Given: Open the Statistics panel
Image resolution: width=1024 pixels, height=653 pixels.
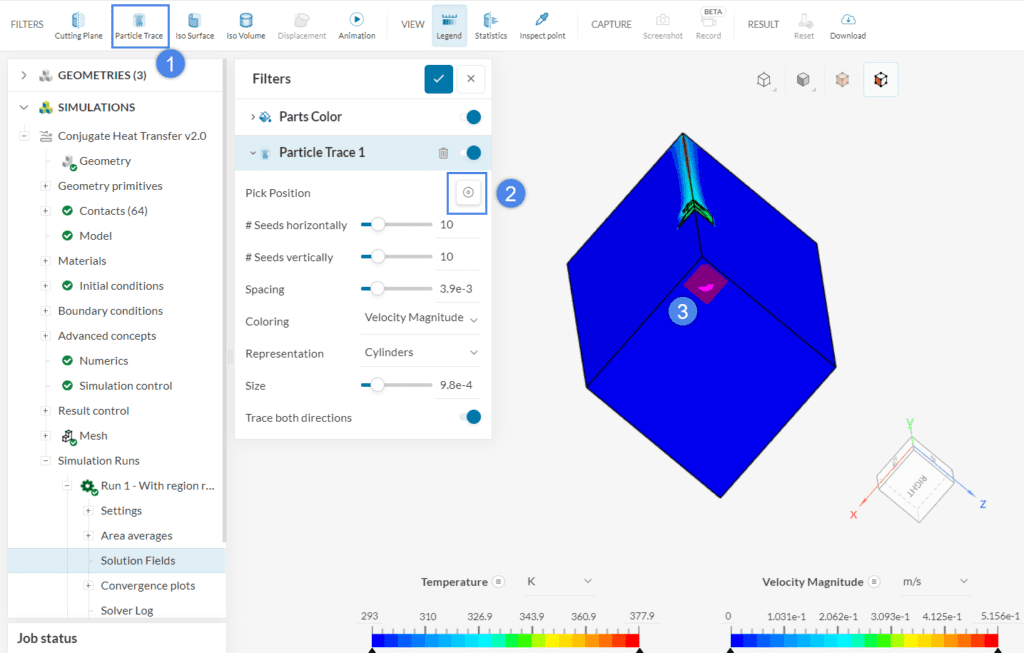Looking at the screenshot, I should (x=491, y=25).
